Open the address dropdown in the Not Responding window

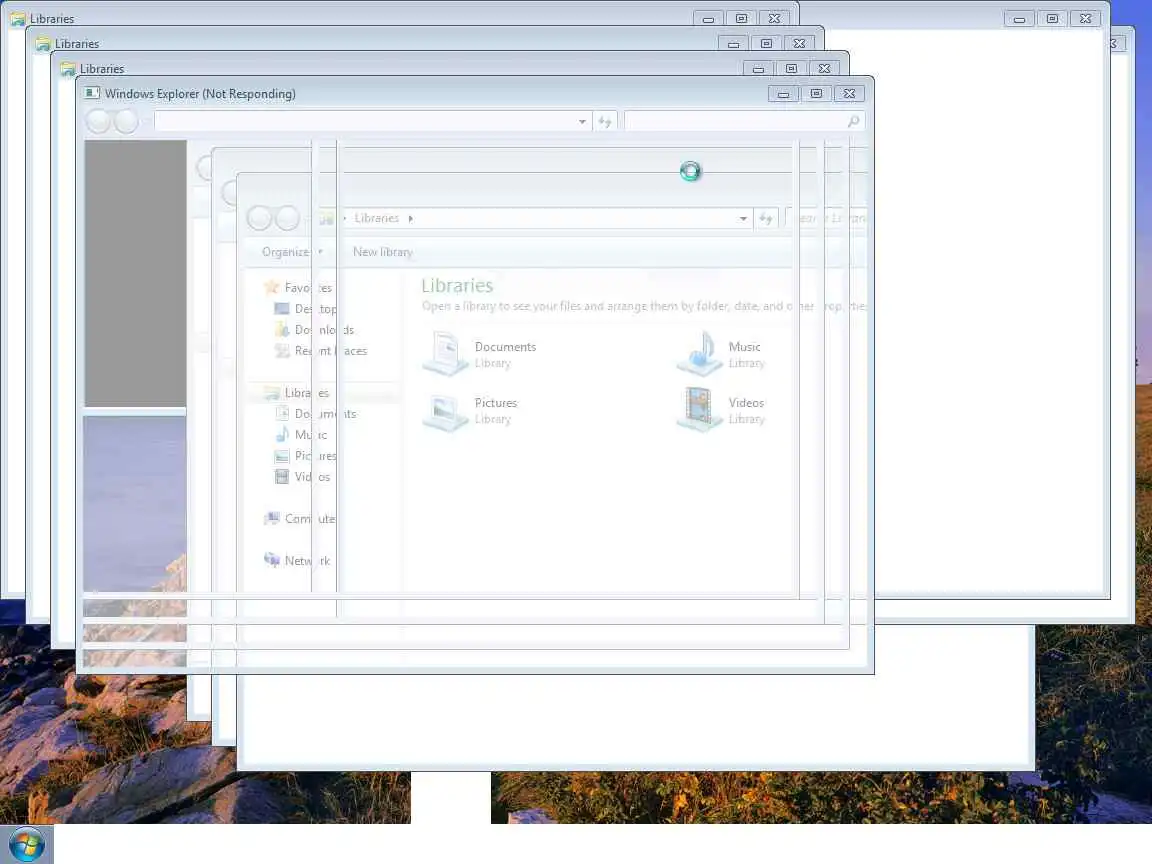[582, 121]
